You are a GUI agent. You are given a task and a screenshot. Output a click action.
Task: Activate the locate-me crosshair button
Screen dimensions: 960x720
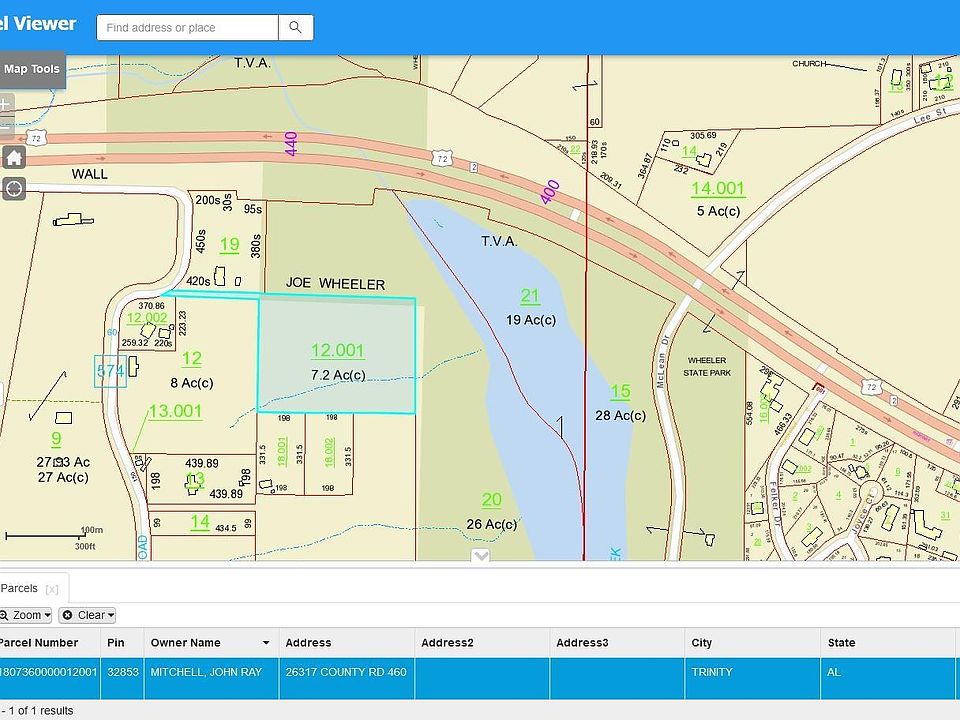pos(14,189)
